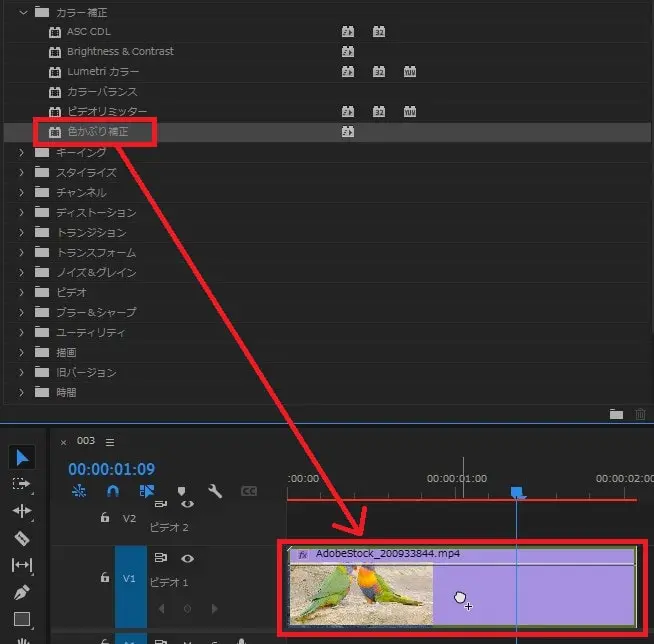The image size is (654, 644).
Task: Click the 00:00:01:09 timecode field
Action: click(x=111, y=468)
